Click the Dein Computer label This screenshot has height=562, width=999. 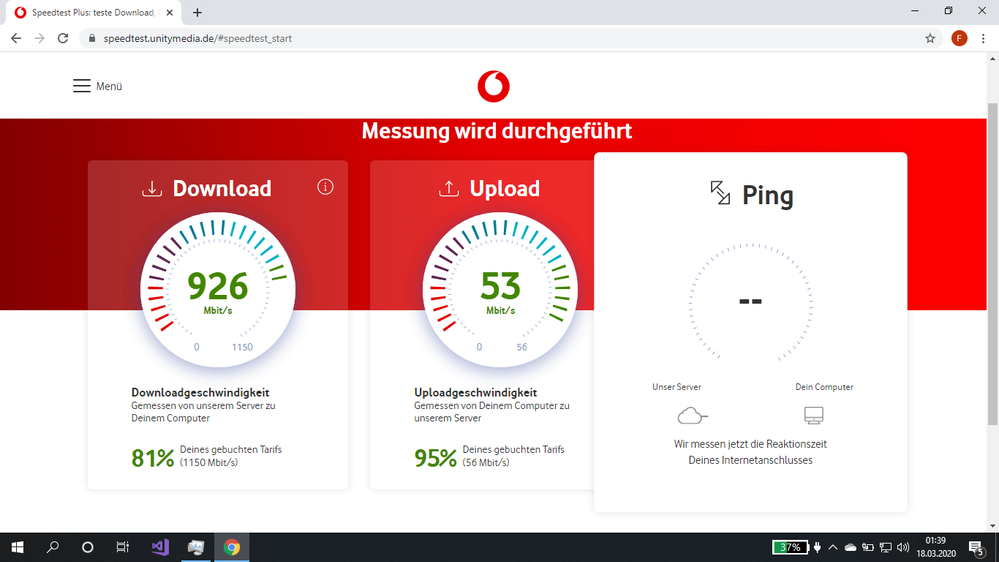tap(824, 387)
